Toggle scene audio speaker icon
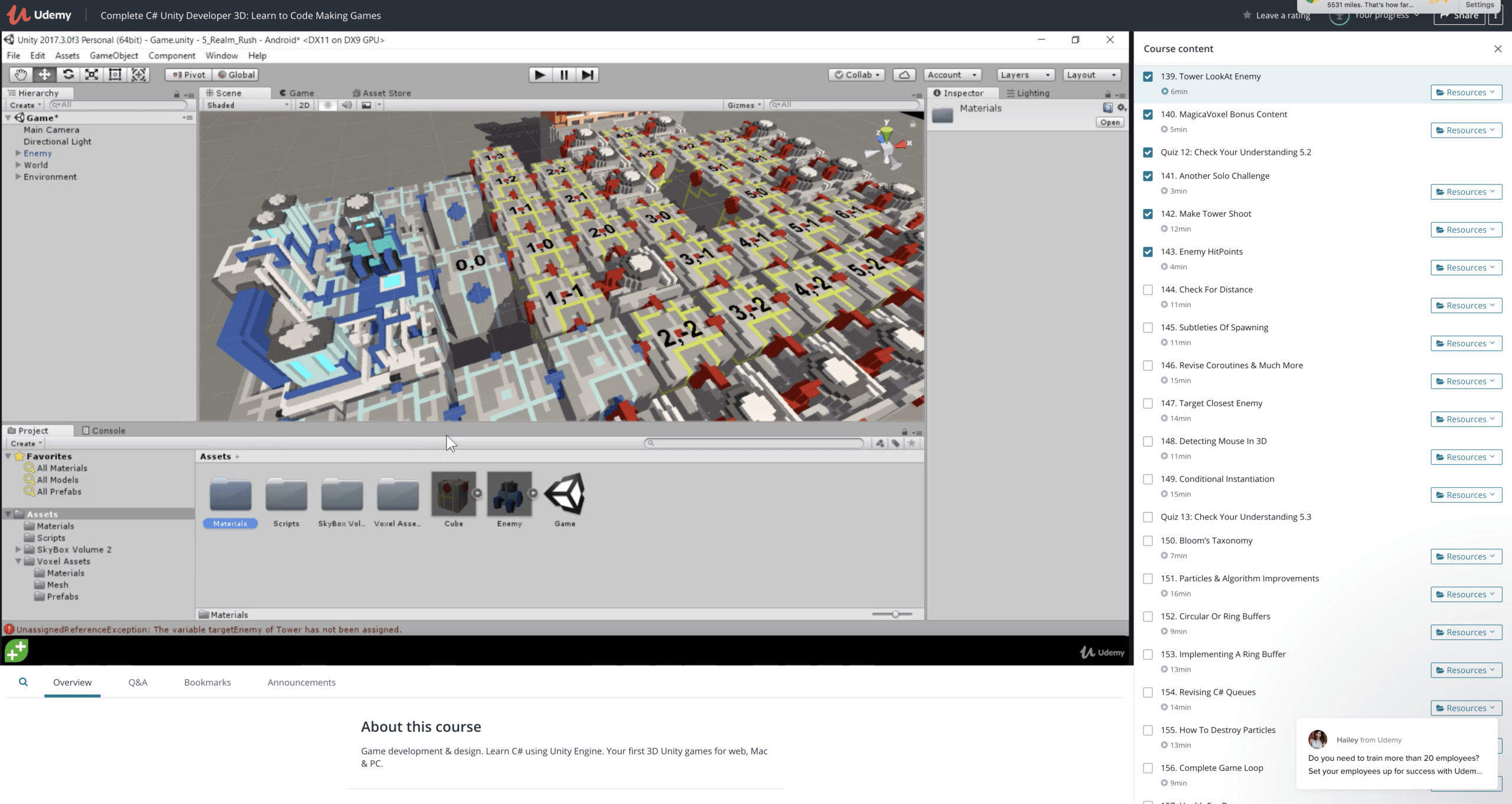Image resolution: width=1512 pixels, height=804 pixels. (x=347, y=105)
